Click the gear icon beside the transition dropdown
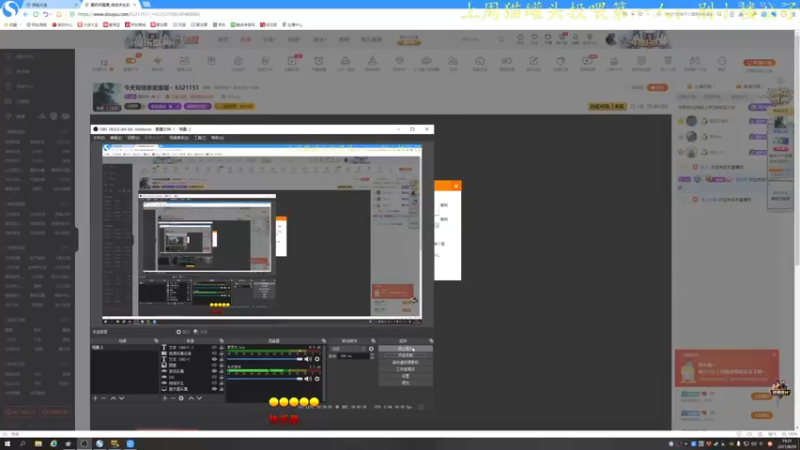The height and width of the screenshot is (450, 800). point(371,349)
